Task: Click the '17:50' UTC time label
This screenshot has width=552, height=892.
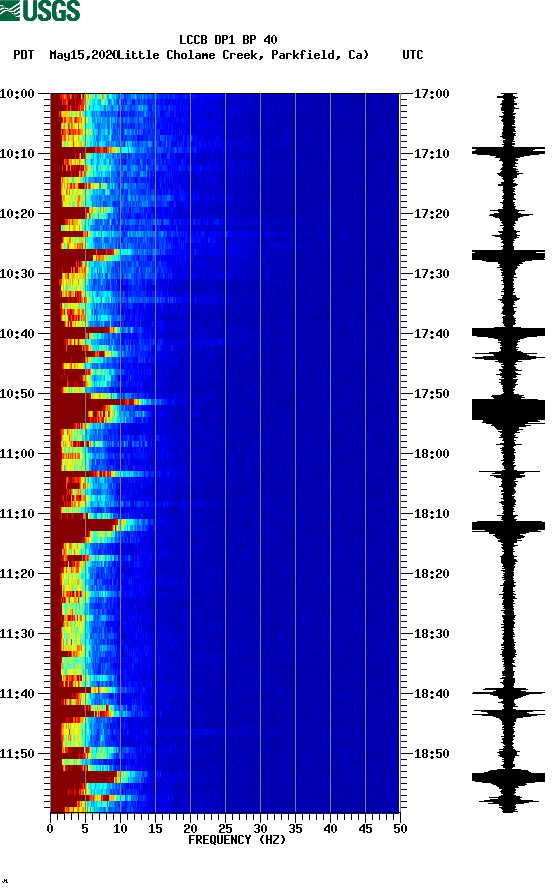Action: click(x=431, y=394)
